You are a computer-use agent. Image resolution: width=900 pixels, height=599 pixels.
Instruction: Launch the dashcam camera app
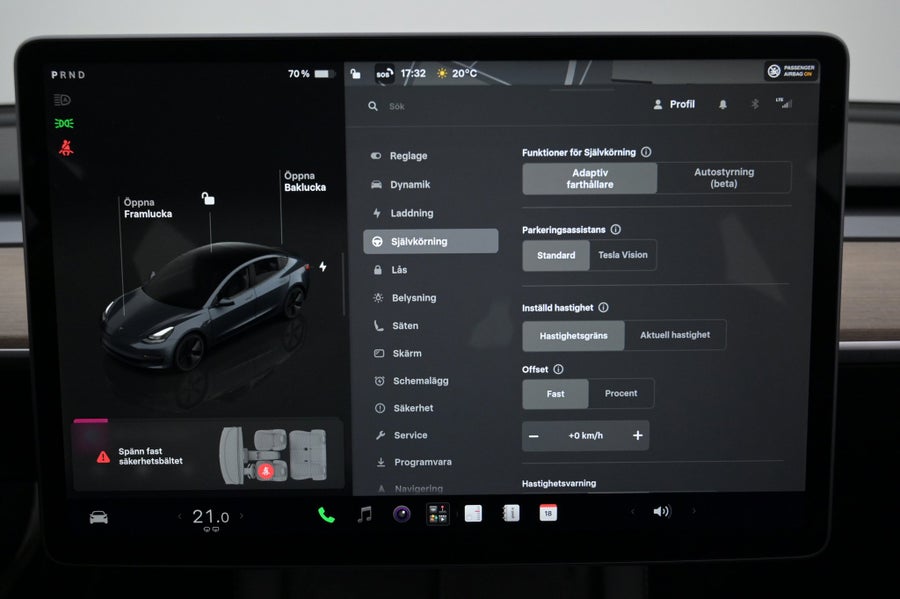click(402, 514)
